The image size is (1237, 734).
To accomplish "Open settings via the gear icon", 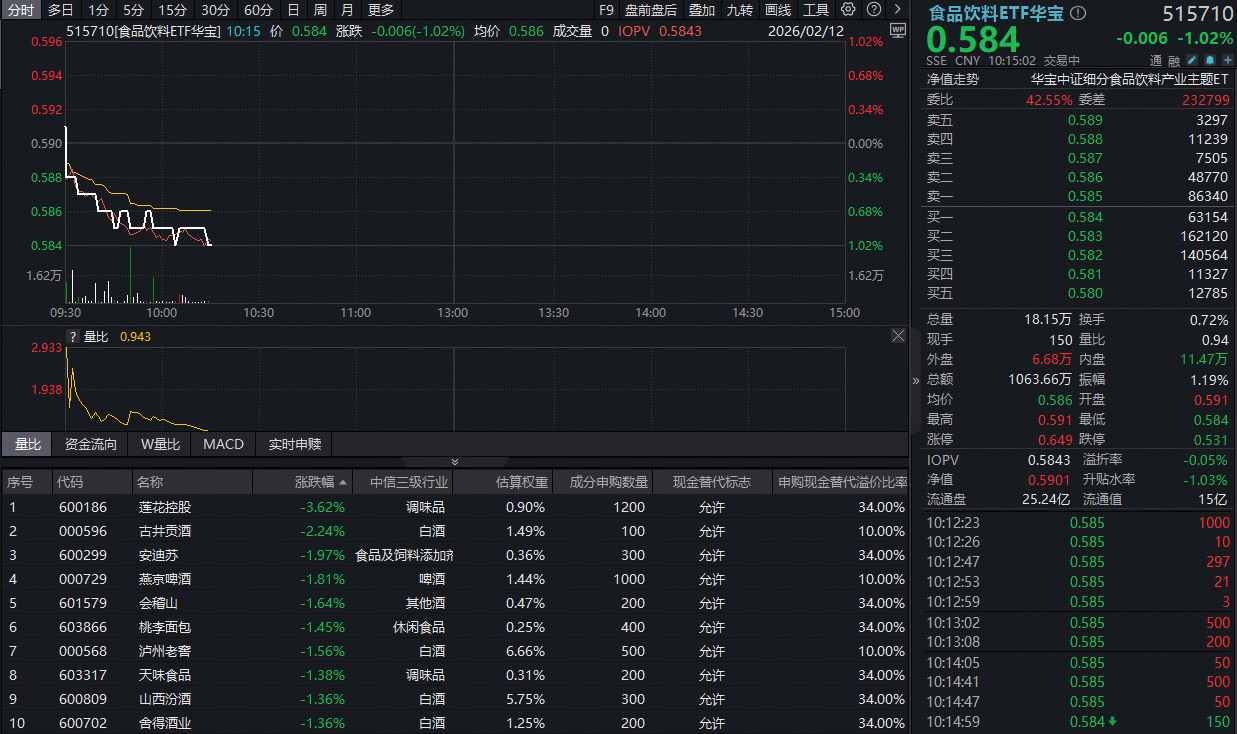I will (847, 9).
